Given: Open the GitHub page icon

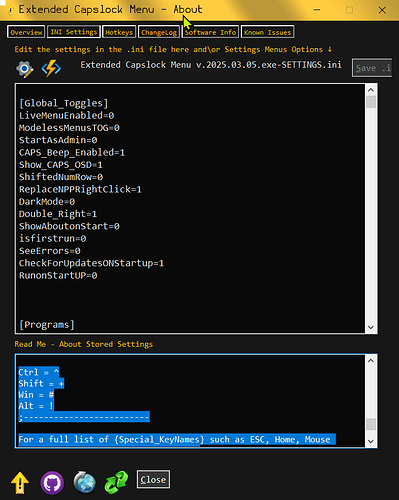Looking at the screenshot, I should click(52, 483).
